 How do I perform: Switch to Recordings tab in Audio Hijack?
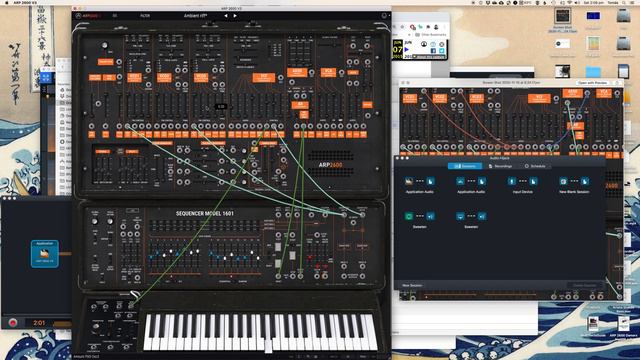click(x=500, y=166)
